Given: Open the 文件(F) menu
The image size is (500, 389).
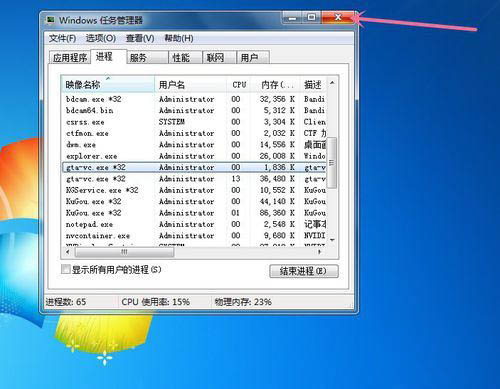Looking at the screenshot, I should click(62, 38).
